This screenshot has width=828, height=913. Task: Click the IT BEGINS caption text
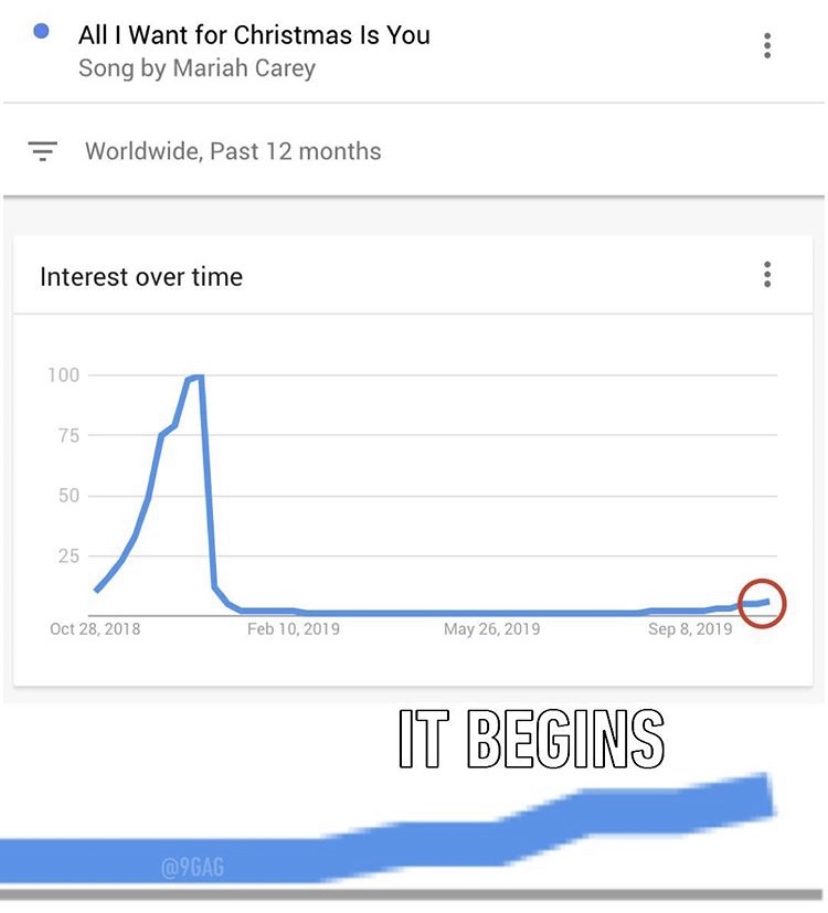(x=532, y=739)
